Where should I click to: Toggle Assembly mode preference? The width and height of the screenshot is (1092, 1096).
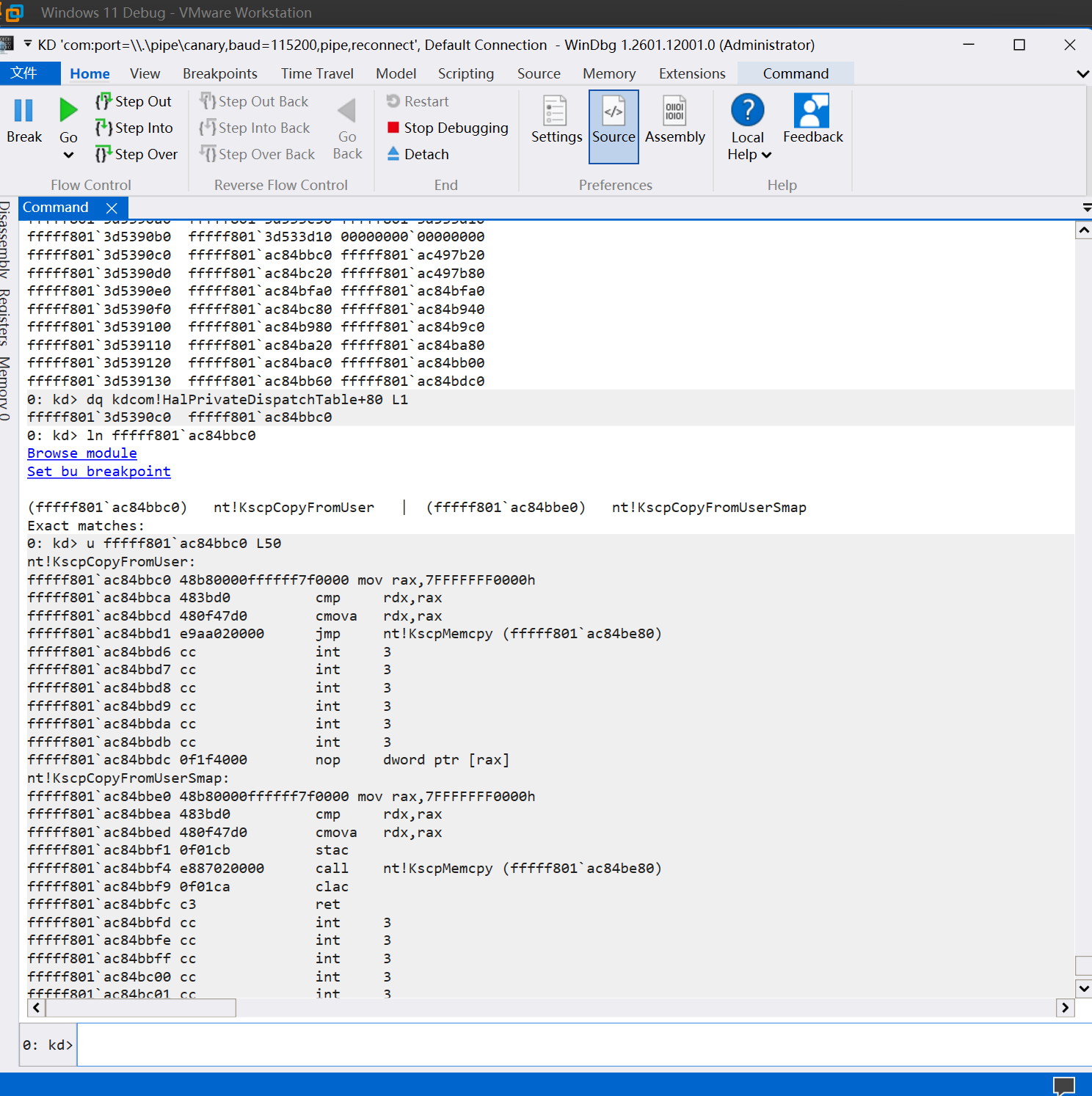(x=674, y=120)
